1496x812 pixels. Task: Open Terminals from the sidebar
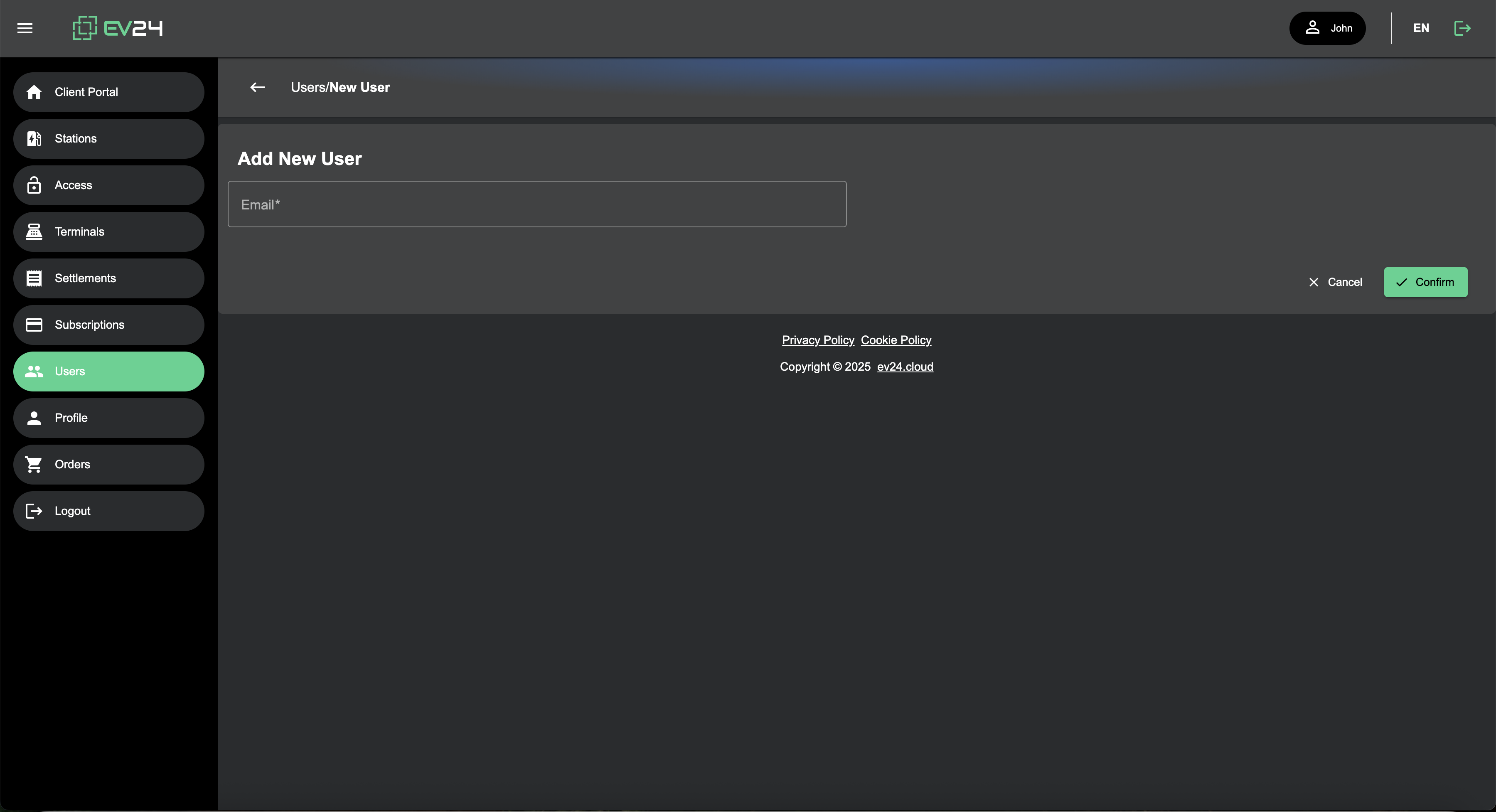(108, 232)
